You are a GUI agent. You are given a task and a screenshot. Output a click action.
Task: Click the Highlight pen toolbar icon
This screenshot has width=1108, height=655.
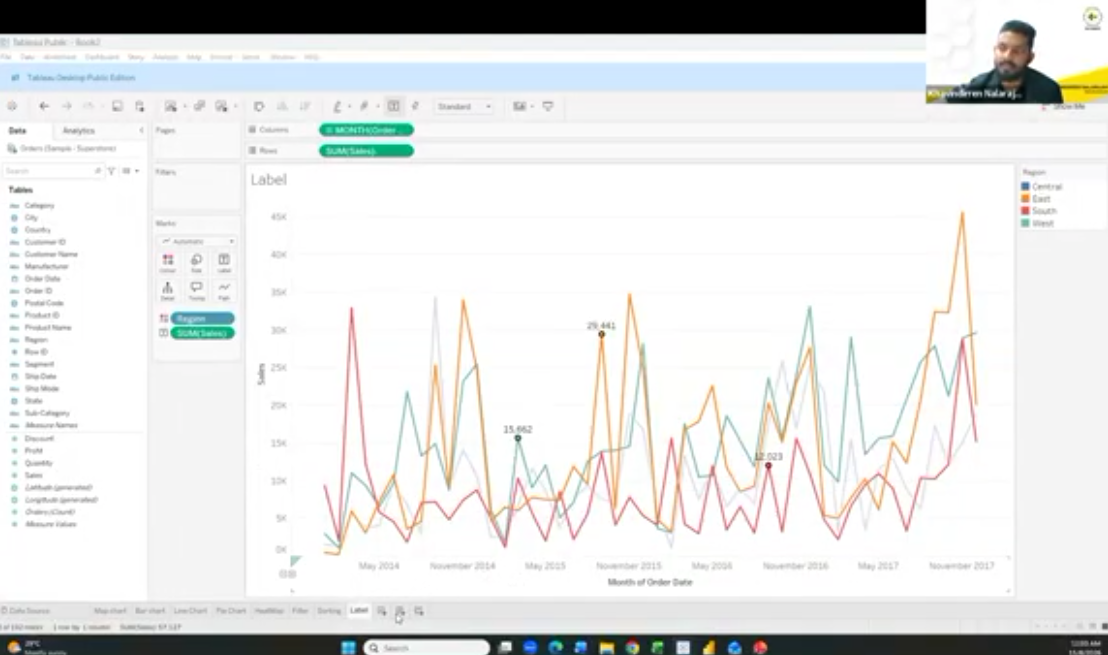(x=337, y=106)
